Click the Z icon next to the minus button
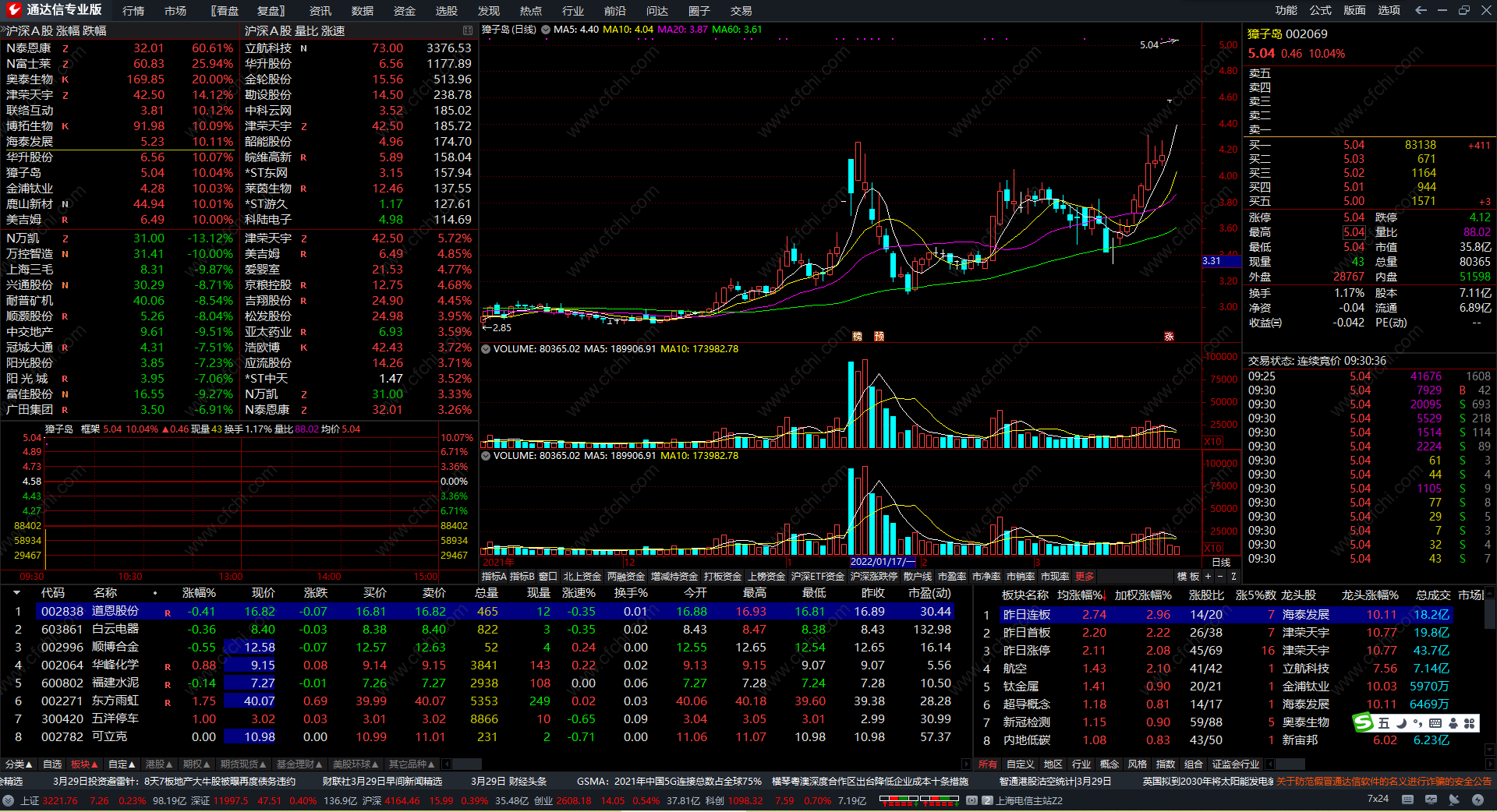Image resolution: width=1497 pixels, height=812 pixels. pos(1233,577)
